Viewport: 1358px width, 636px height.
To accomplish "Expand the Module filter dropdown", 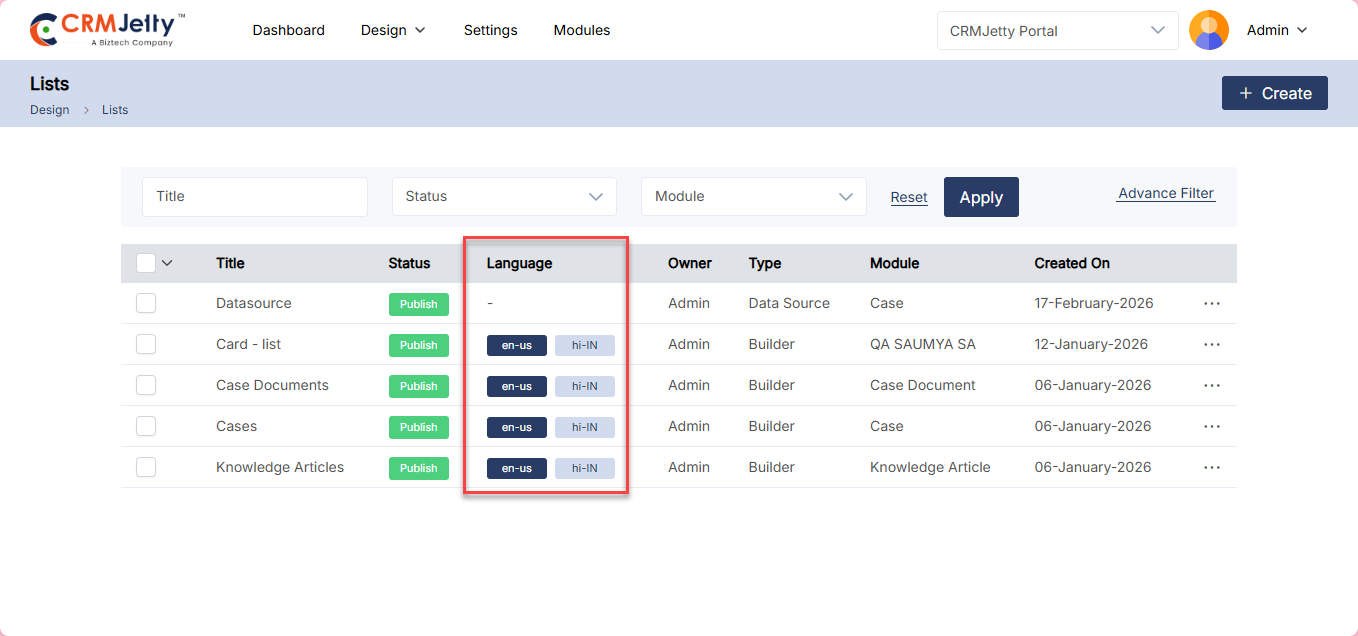I will (x=753, y=197).
